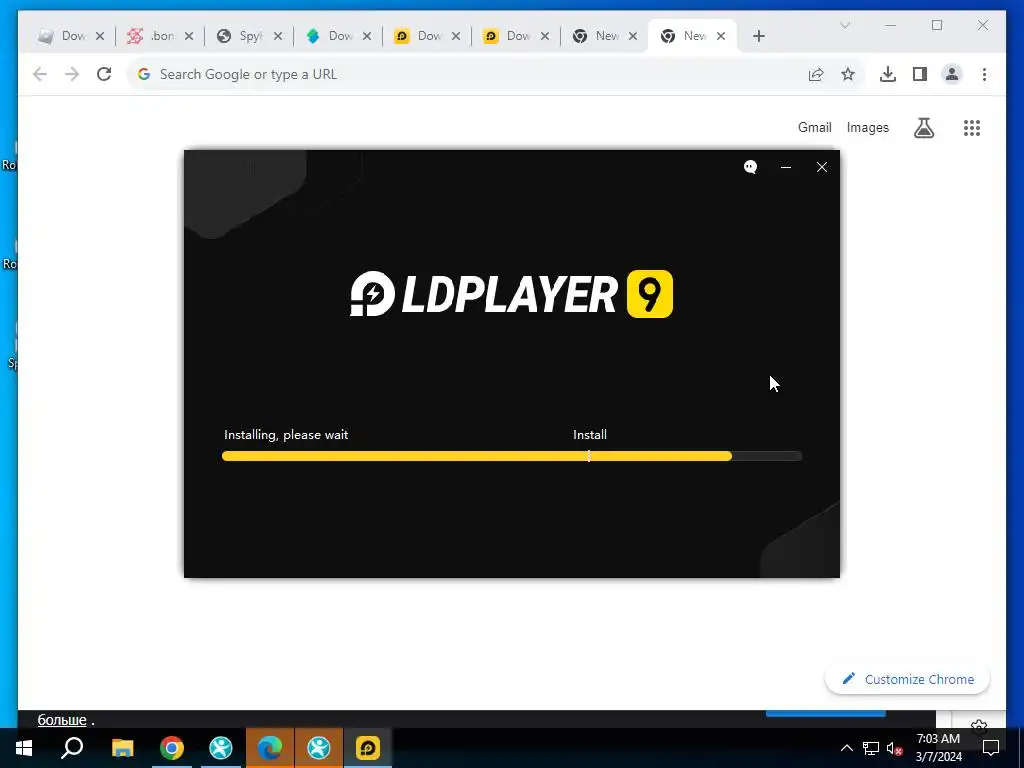
Task: Click Customize Chrome button
Action: coord(908,679)
